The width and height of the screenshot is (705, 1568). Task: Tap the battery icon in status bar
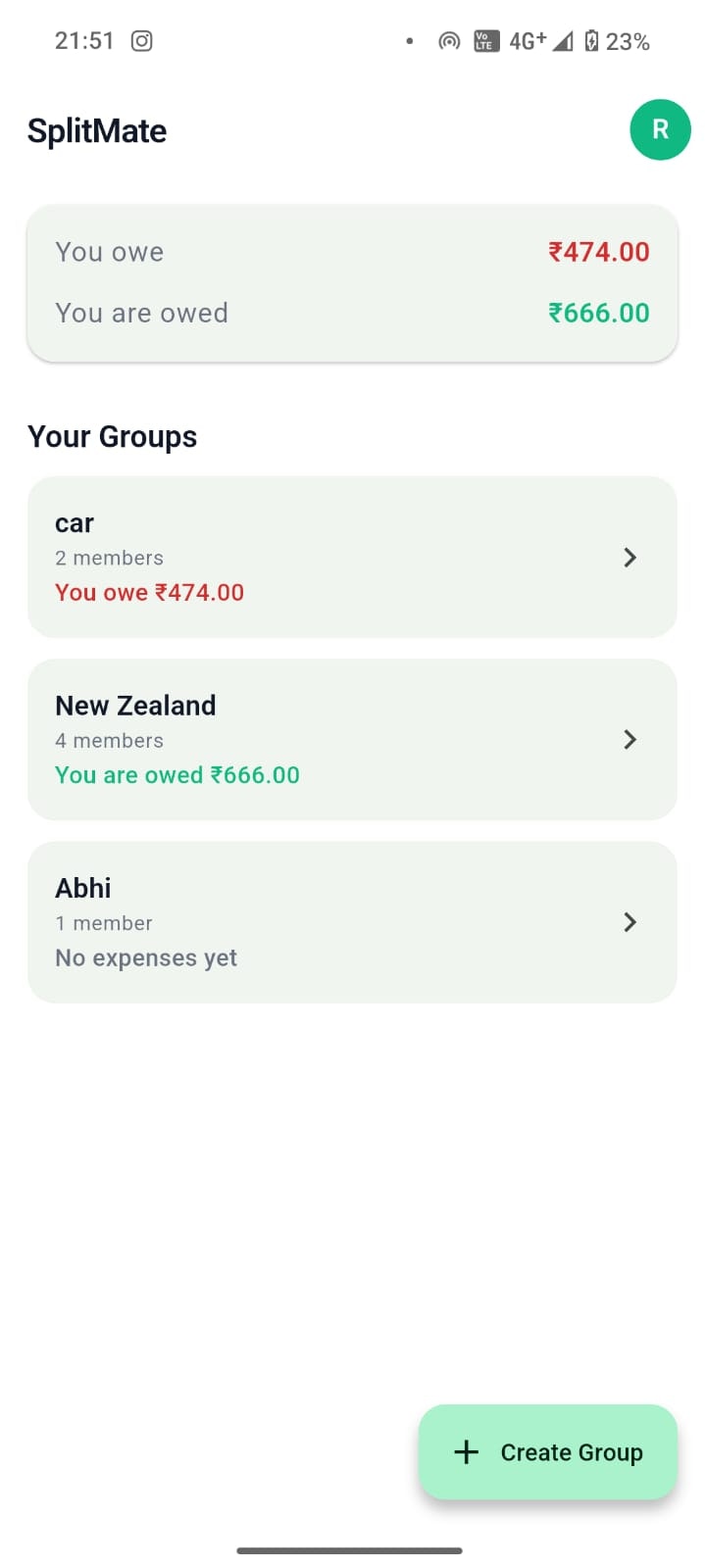591,41
